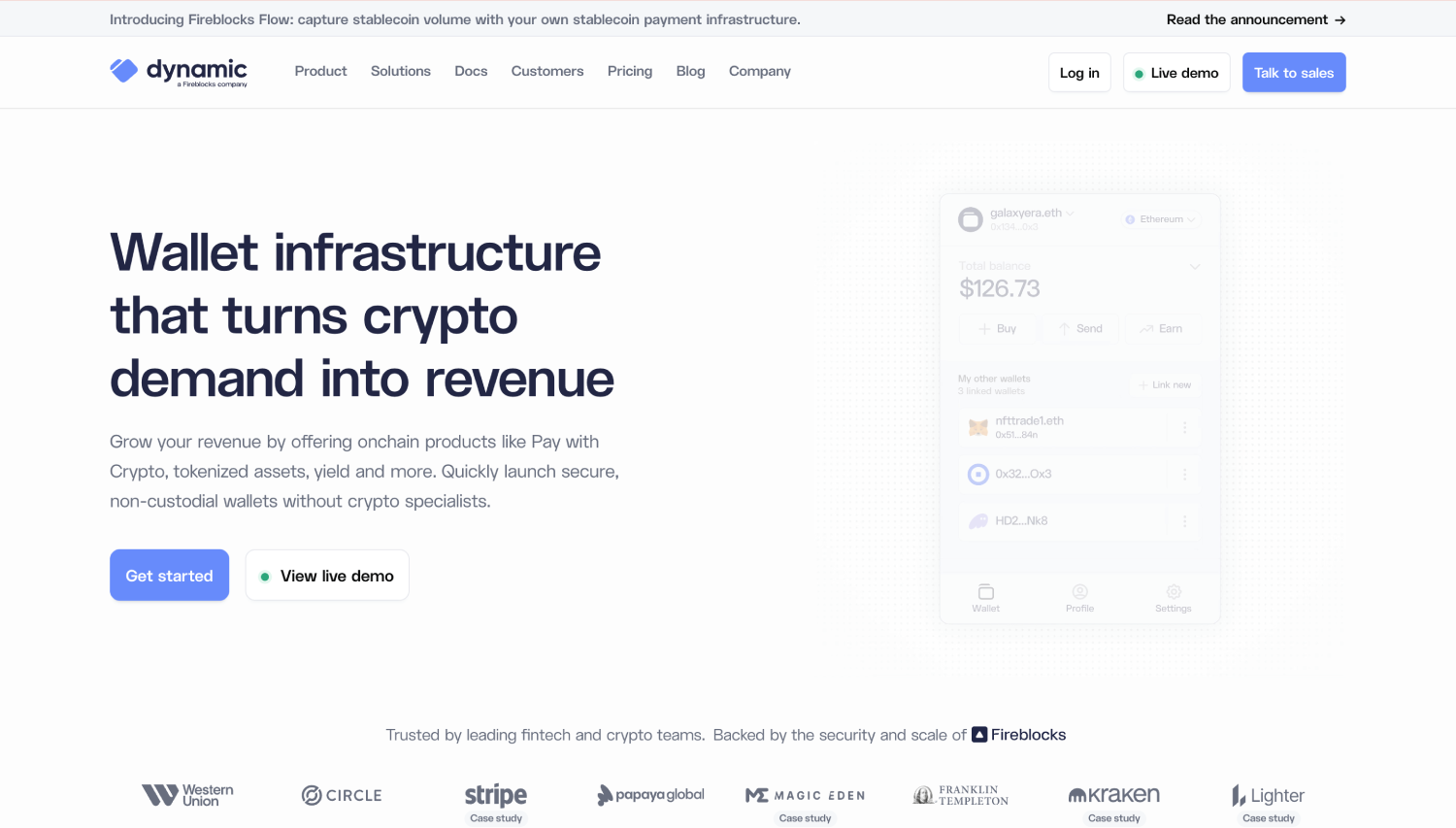Viewport: 1456px width, 828px height.
Task: Open the Company menu
Action: coord(760,71)
